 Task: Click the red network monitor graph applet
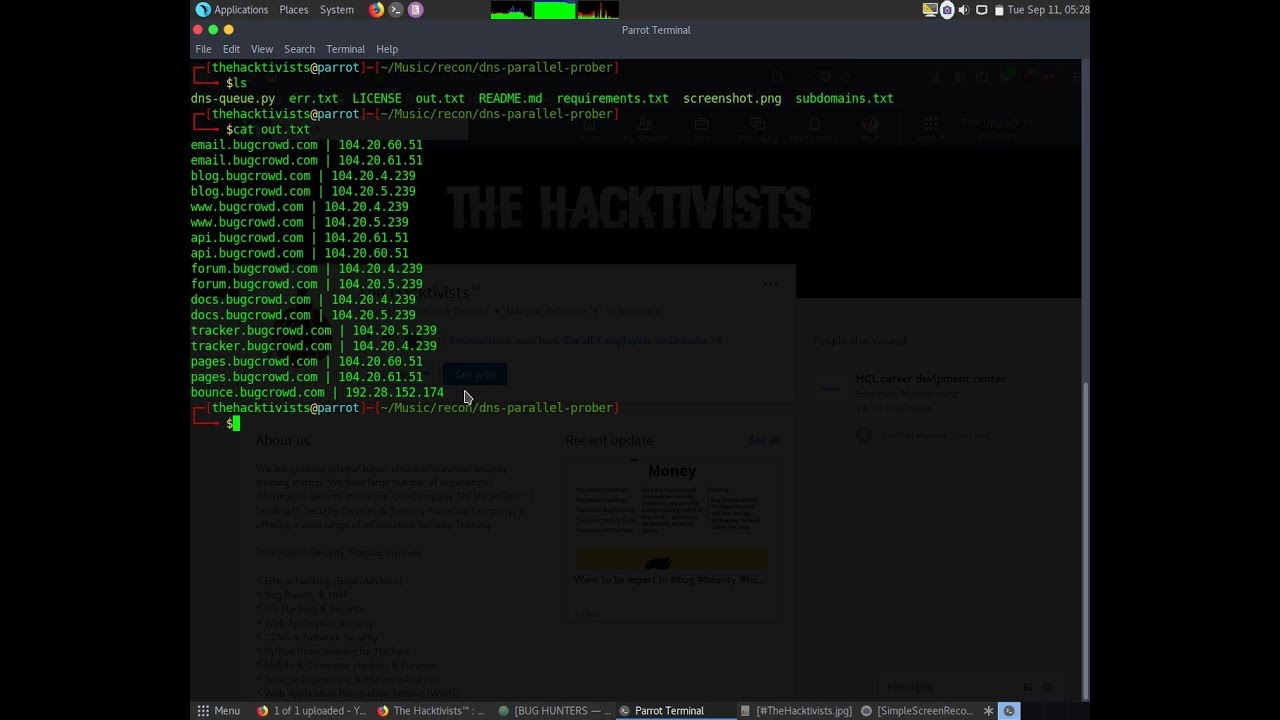pyautogui.click(x=598, y=10)
